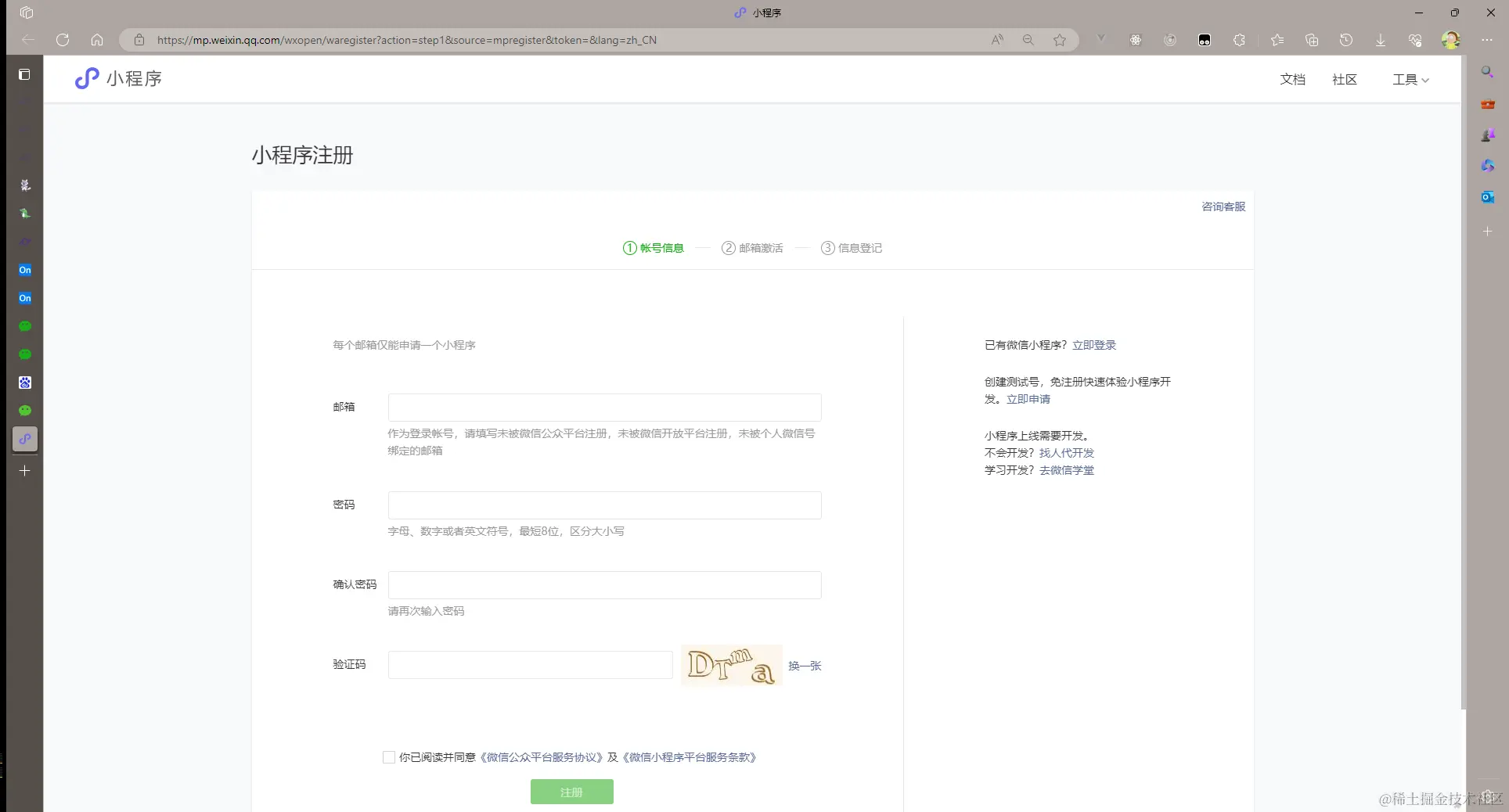Open the atom-shaped extension icon

[x=1136, y=40]
